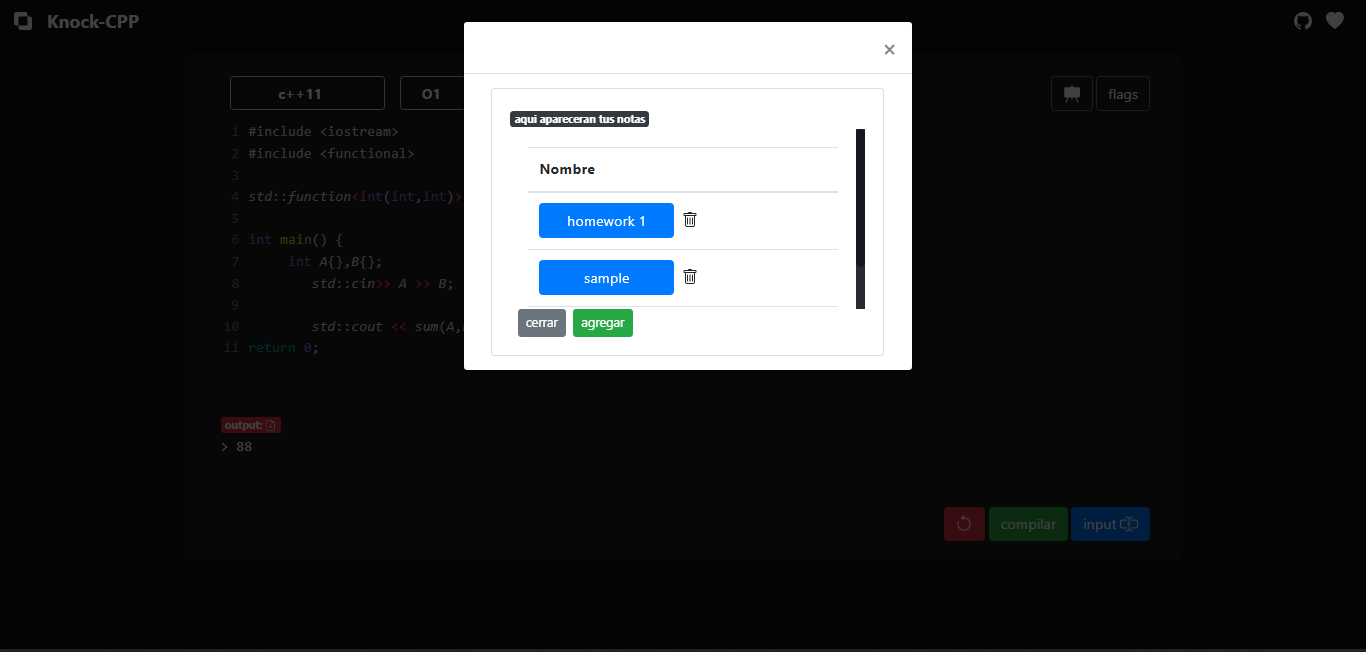Open the sample note
The width and height of the screenshot is (1366, 652).
(606, 278)
